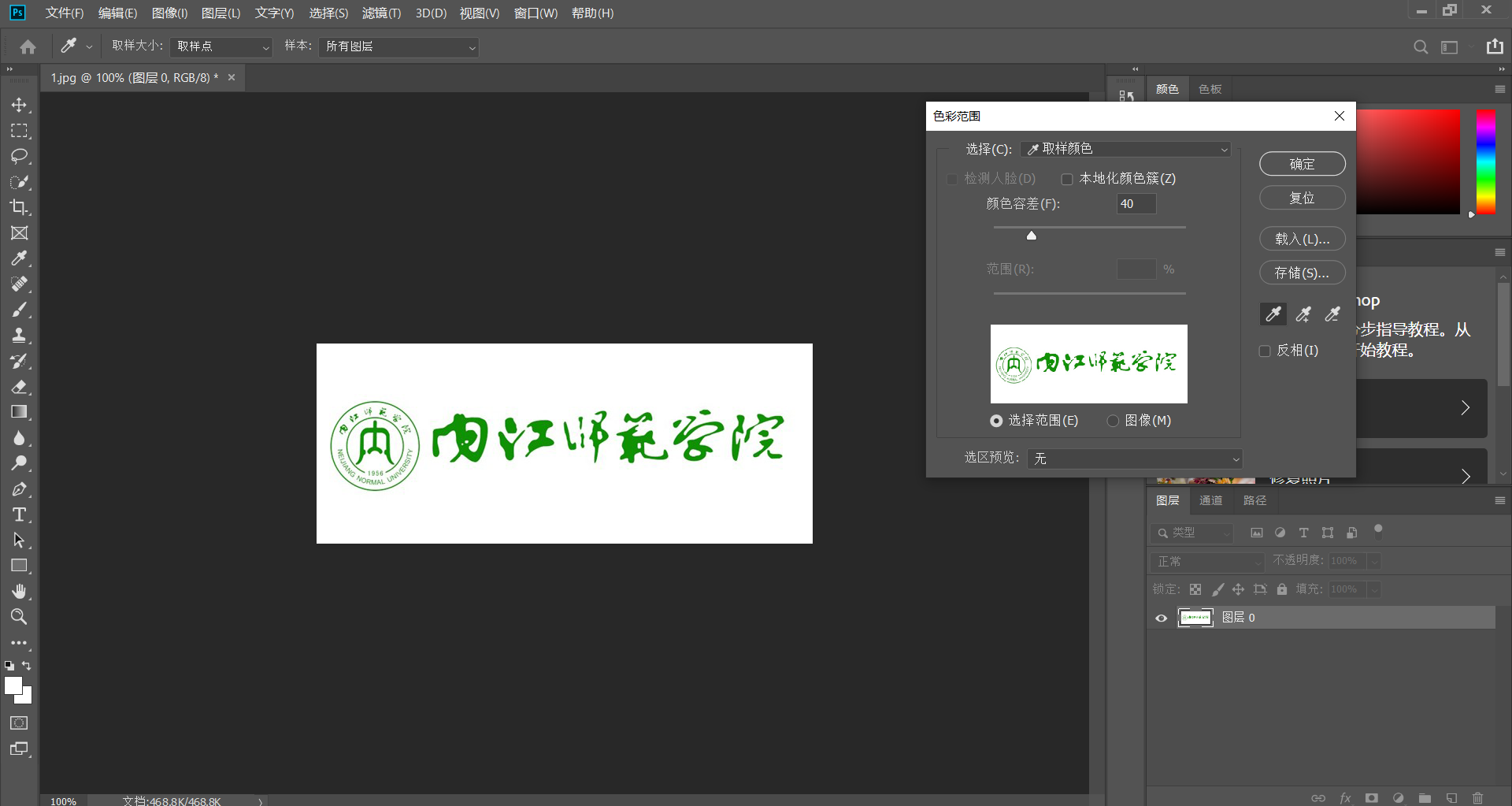This screenshot has width=1512, height=806.
Task: Click the Add to Sample eyedropper
Action: (x=1303, y=314)
